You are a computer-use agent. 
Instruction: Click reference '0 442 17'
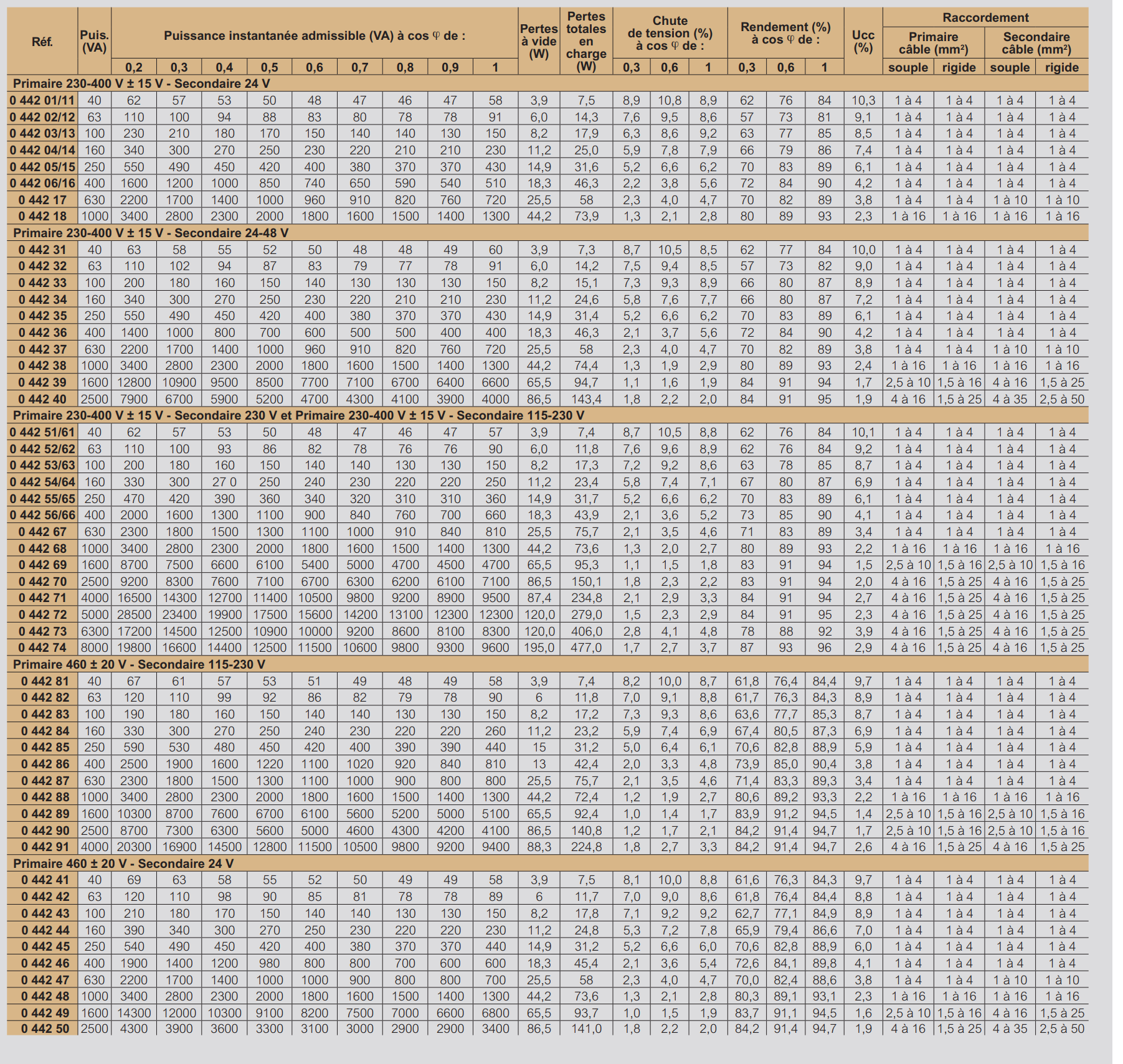42,200
